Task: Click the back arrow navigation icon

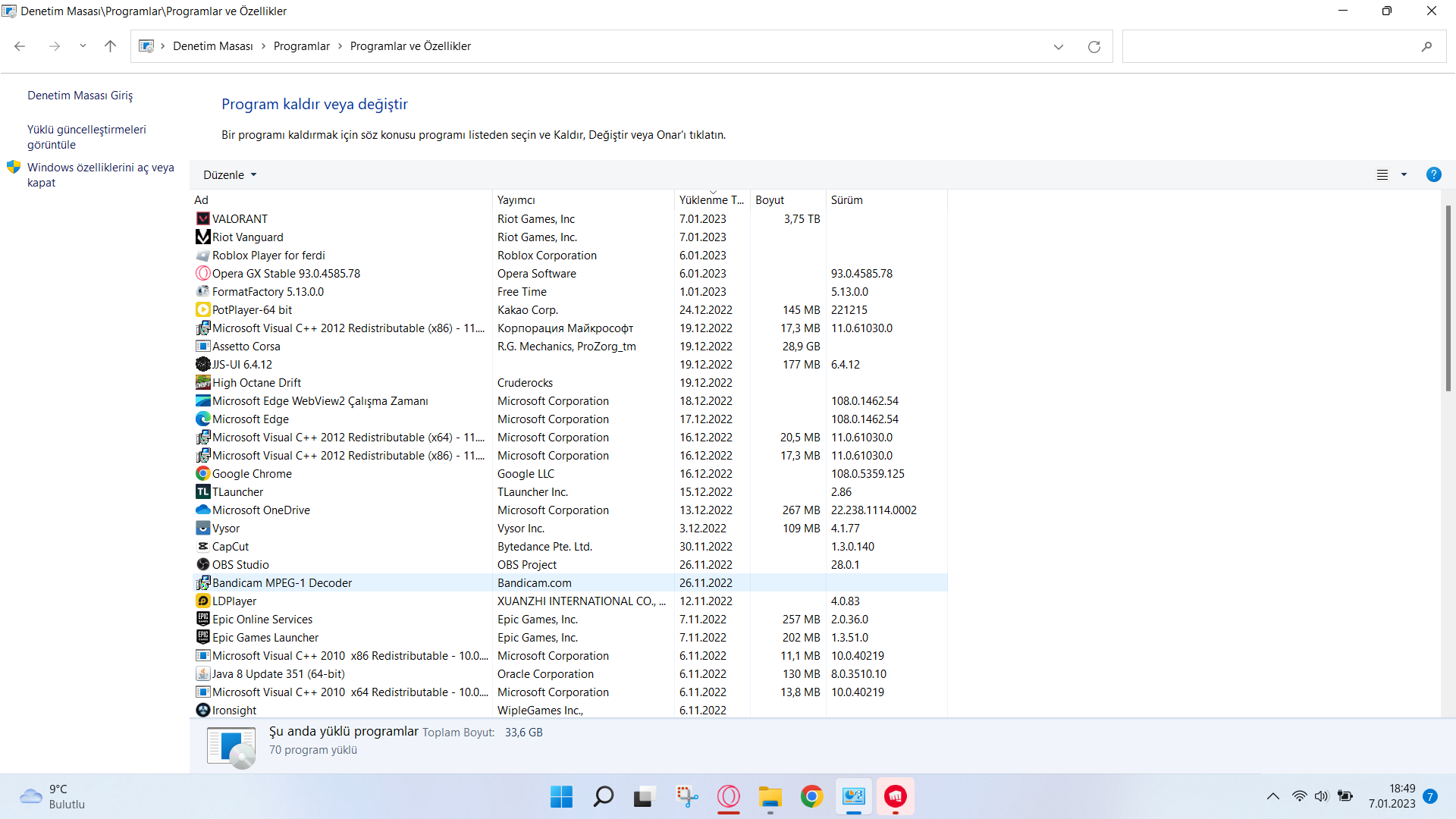Action: click(x=20, y=46)
